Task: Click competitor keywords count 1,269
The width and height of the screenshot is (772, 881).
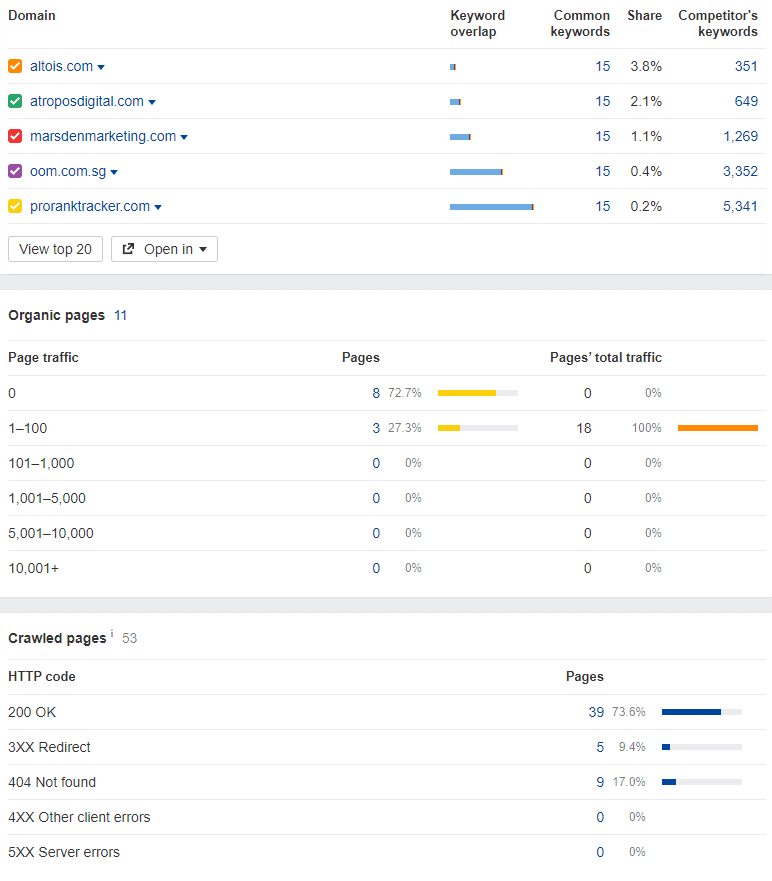Action: [741, 136]
